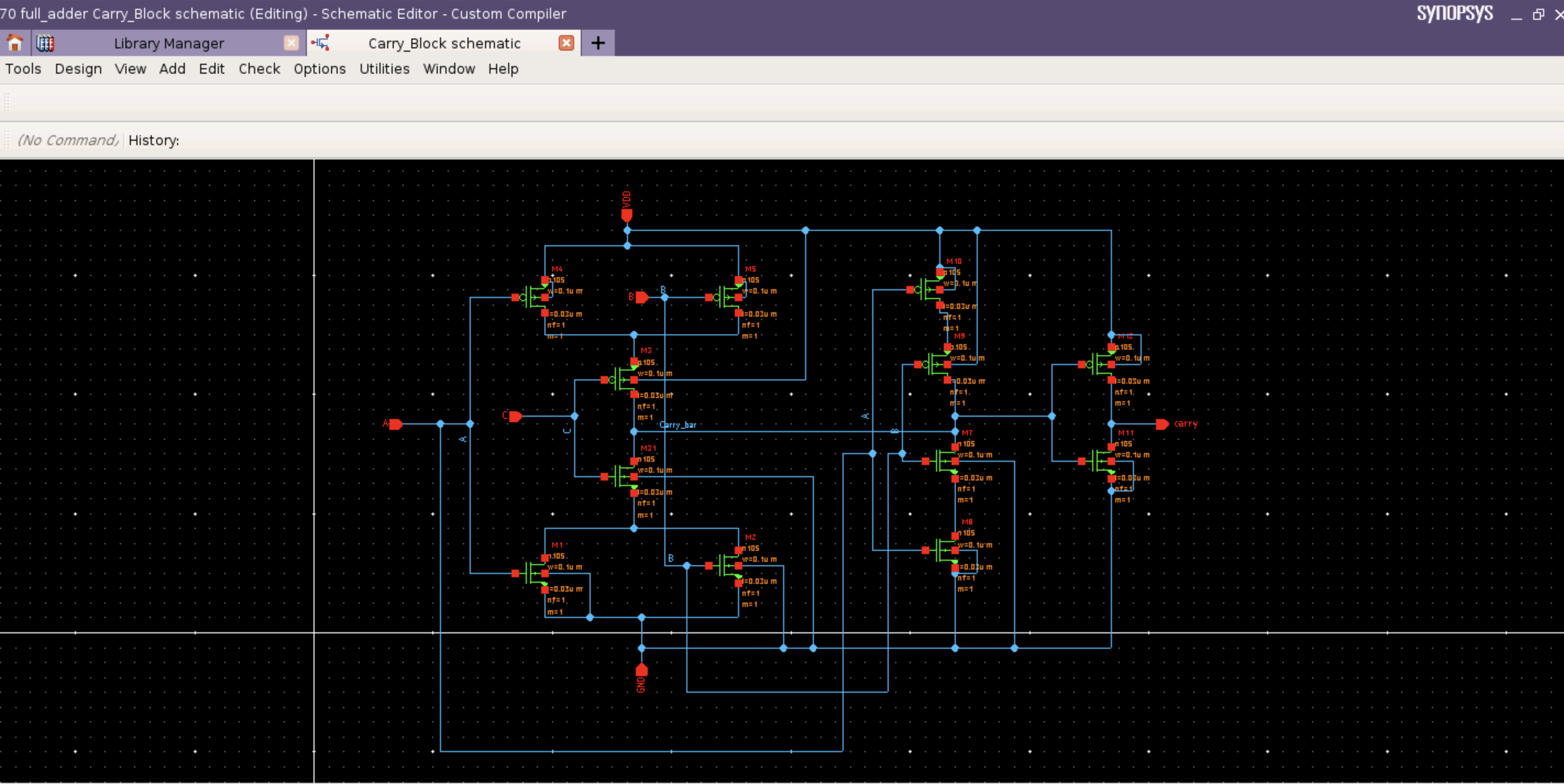1564x784 pixels.
Task: Close the Library Manager tab
Action: click(x=291, y=42)
